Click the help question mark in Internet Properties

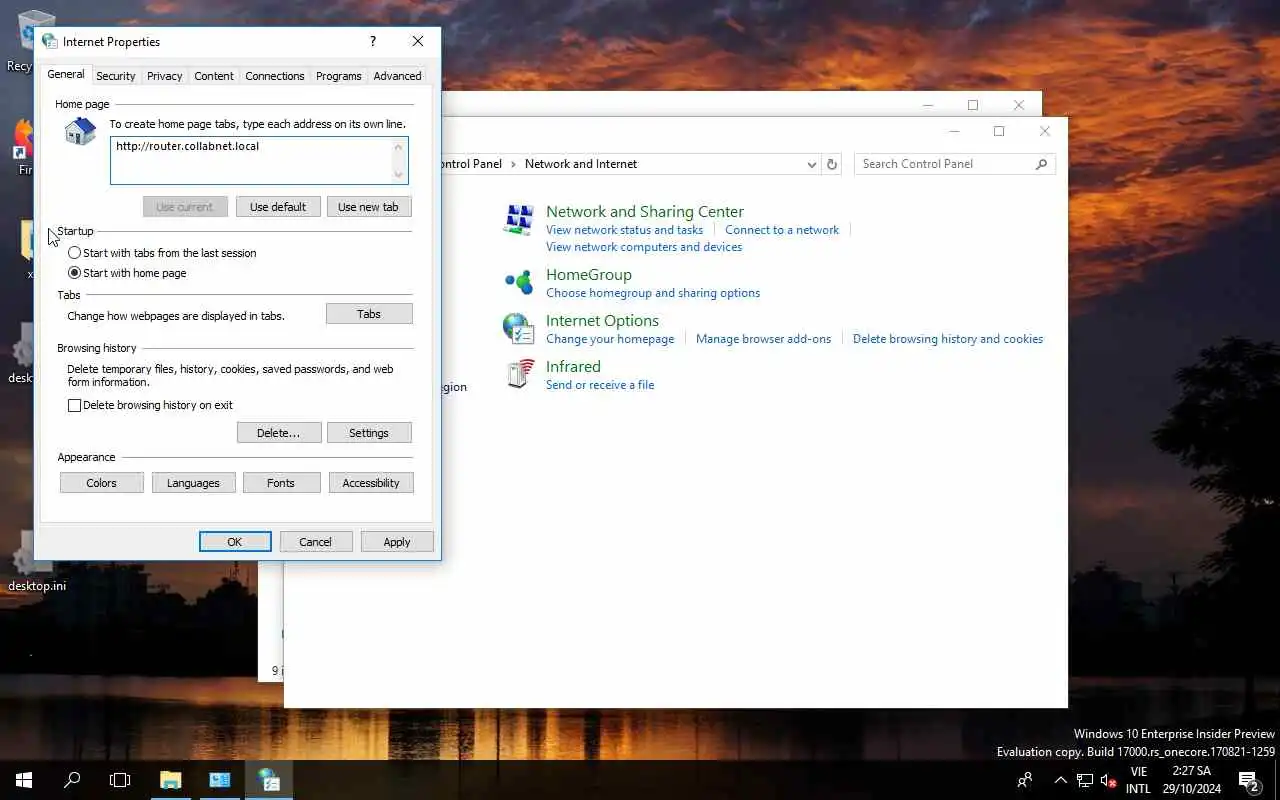click(373, 41)
